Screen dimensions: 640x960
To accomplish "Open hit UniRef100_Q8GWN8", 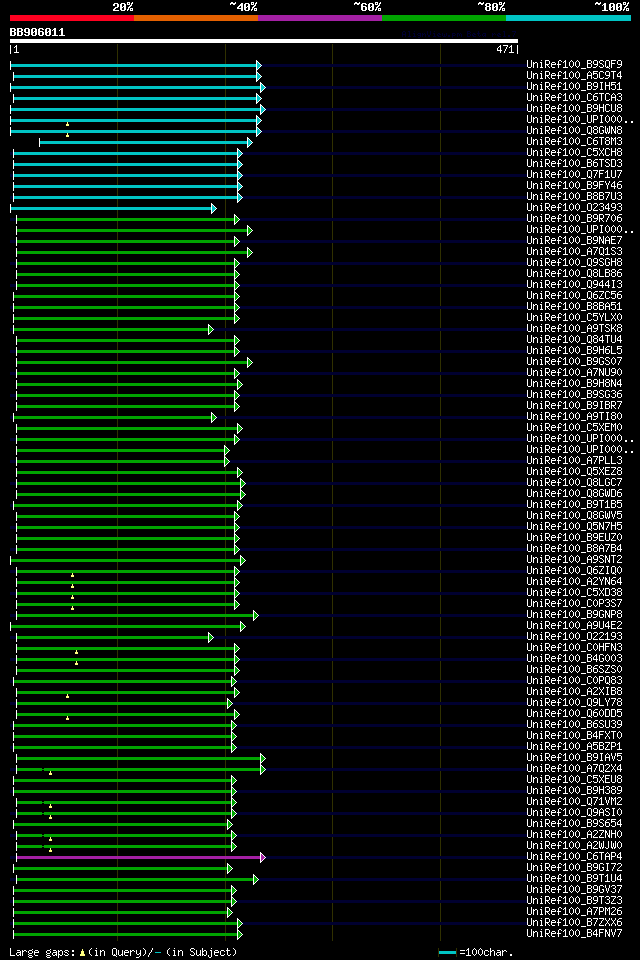I will pyautogui.click(x=574, y=130).
